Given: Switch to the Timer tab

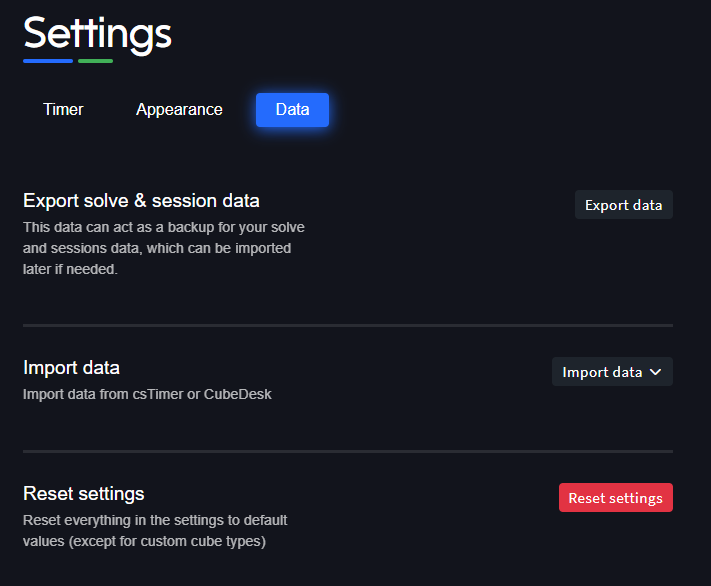Looking at the screenshot, I should (63, 110).
